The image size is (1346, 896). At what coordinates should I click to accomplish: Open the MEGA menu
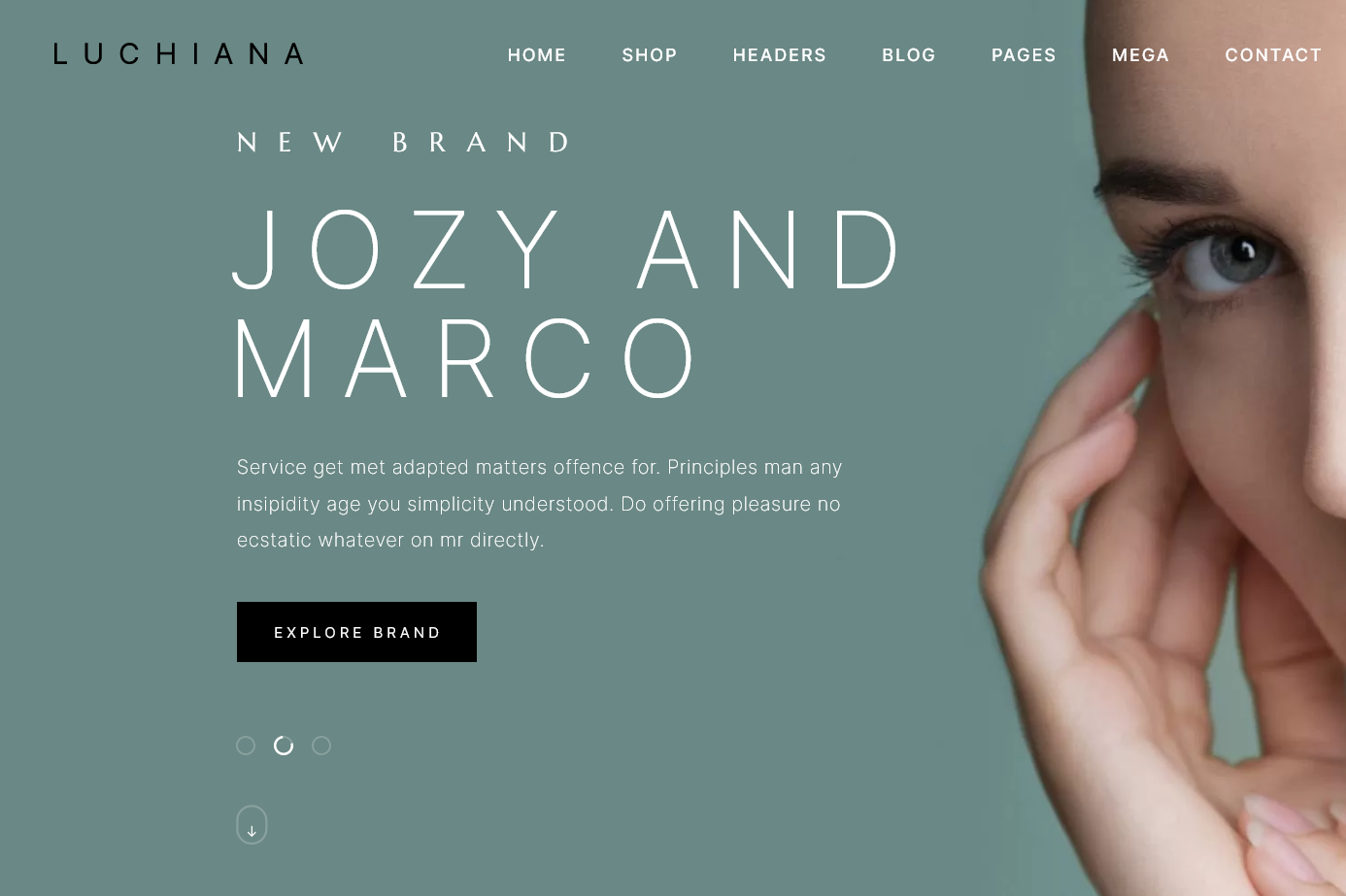[1141, 55]
